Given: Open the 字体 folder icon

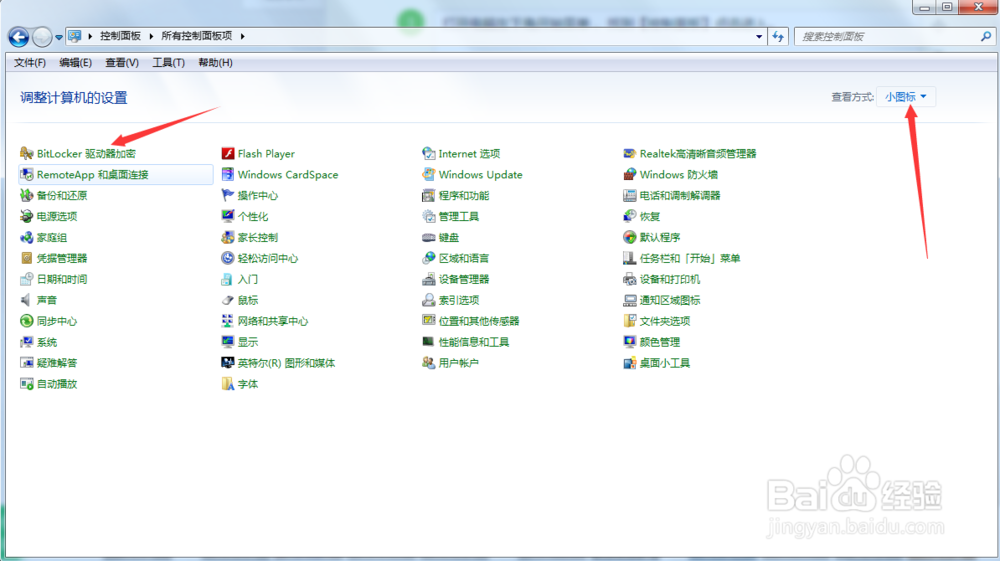Looking at the screenshot, I should tap(228, 384).
